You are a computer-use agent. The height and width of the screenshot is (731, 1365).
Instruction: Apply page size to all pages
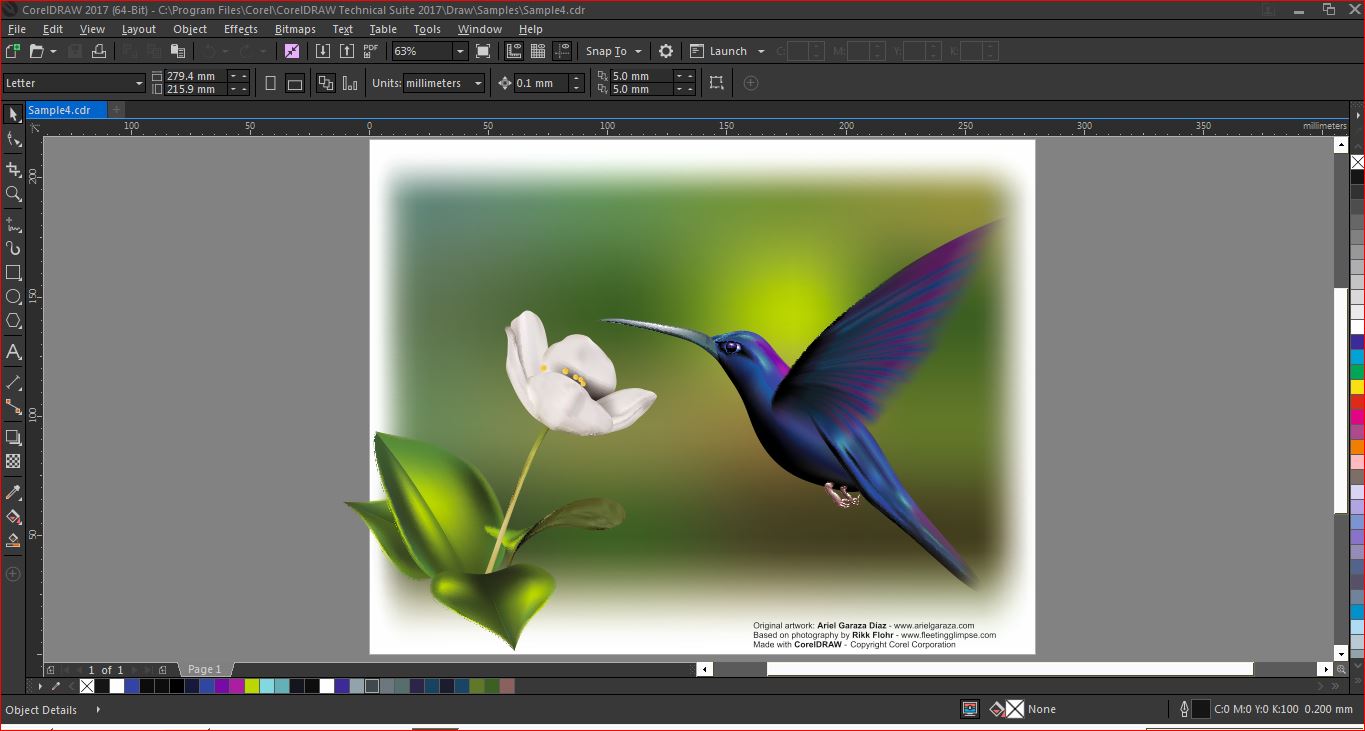point(325,83)
